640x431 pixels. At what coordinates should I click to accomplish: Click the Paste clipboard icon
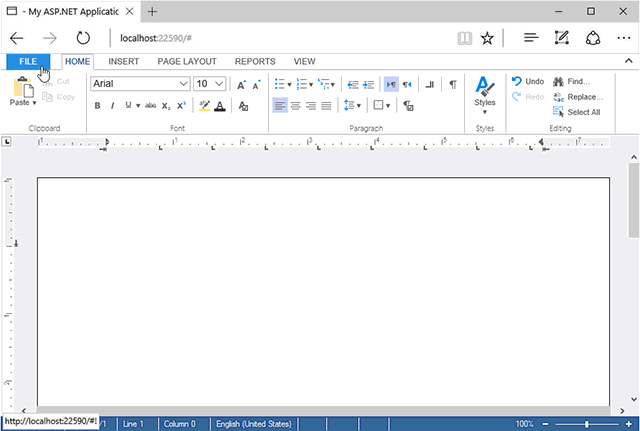[23, 87]
